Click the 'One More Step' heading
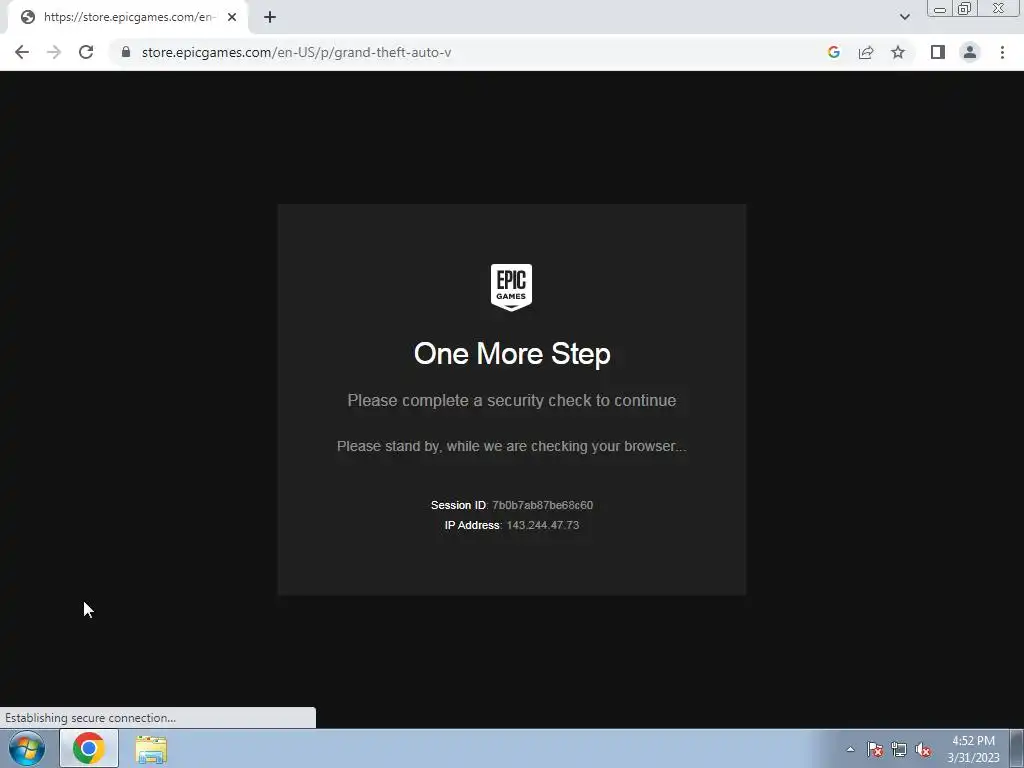 512,354
